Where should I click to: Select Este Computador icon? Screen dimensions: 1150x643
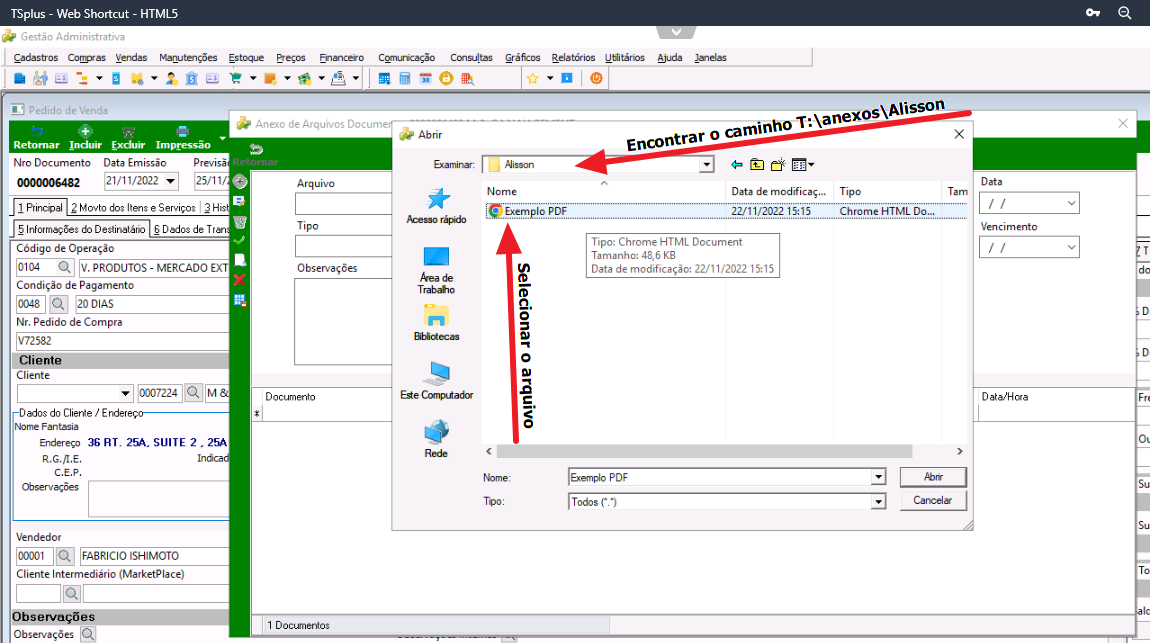[x=436, y=374]
